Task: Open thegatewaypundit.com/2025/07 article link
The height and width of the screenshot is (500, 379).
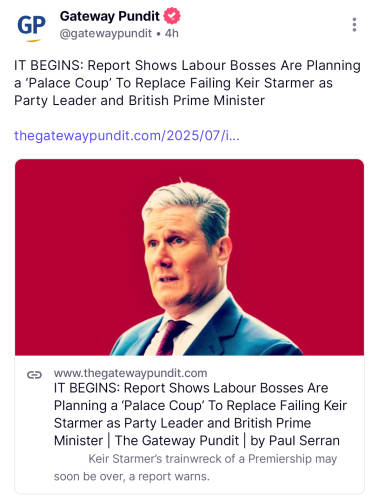Action: coord(127,136)
